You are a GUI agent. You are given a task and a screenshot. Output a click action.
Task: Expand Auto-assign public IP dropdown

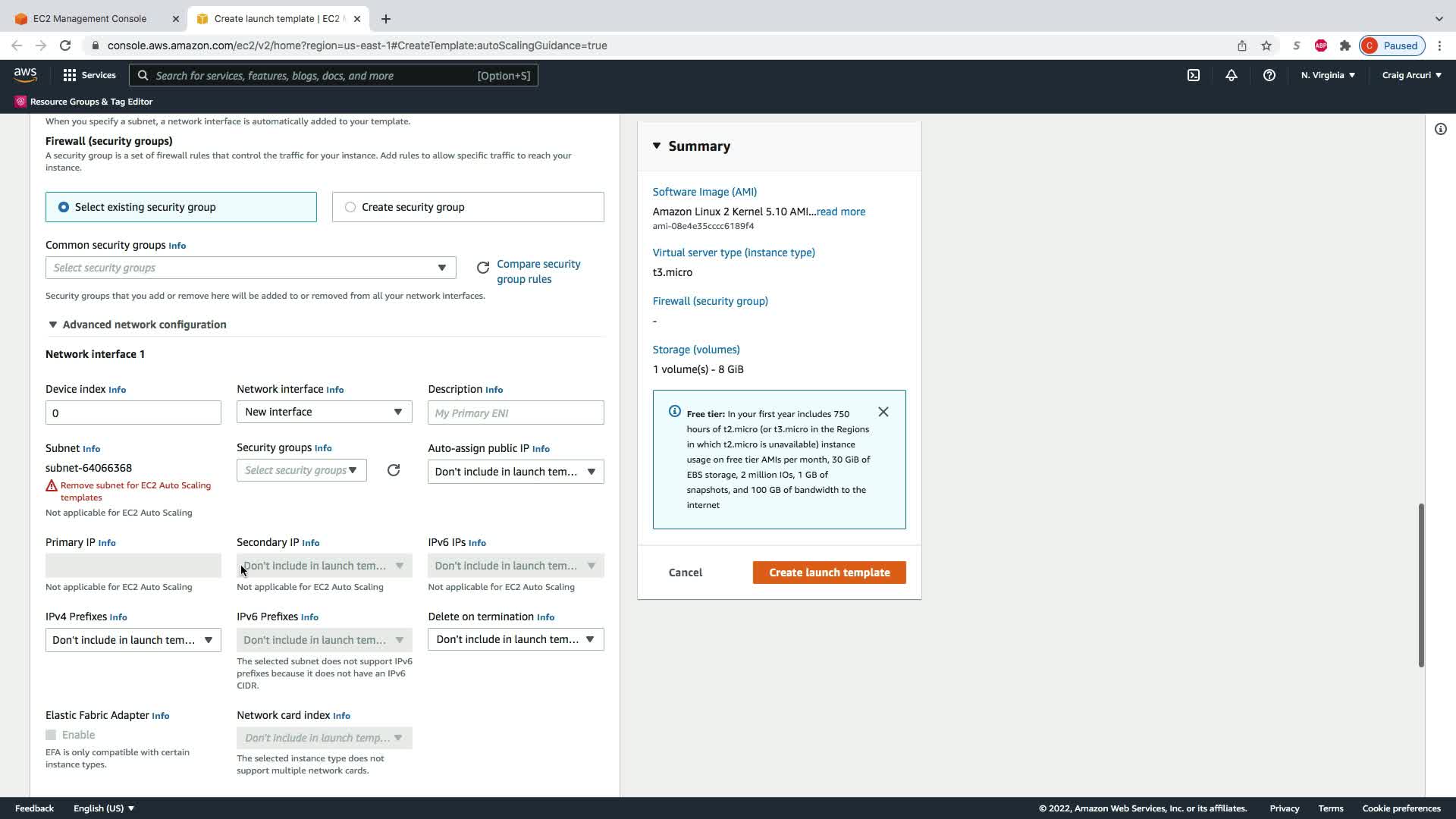[x=515, y=472]
